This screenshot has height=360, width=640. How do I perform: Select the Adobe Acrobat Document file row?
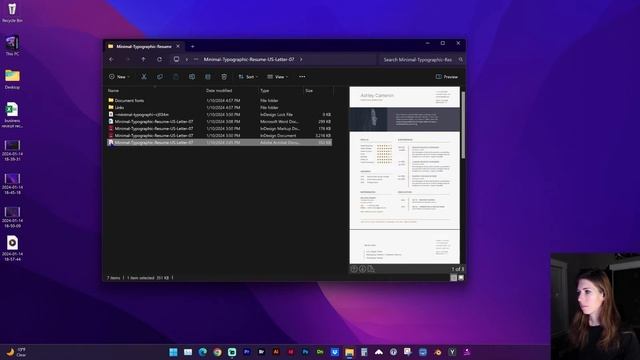click(220, 142)
